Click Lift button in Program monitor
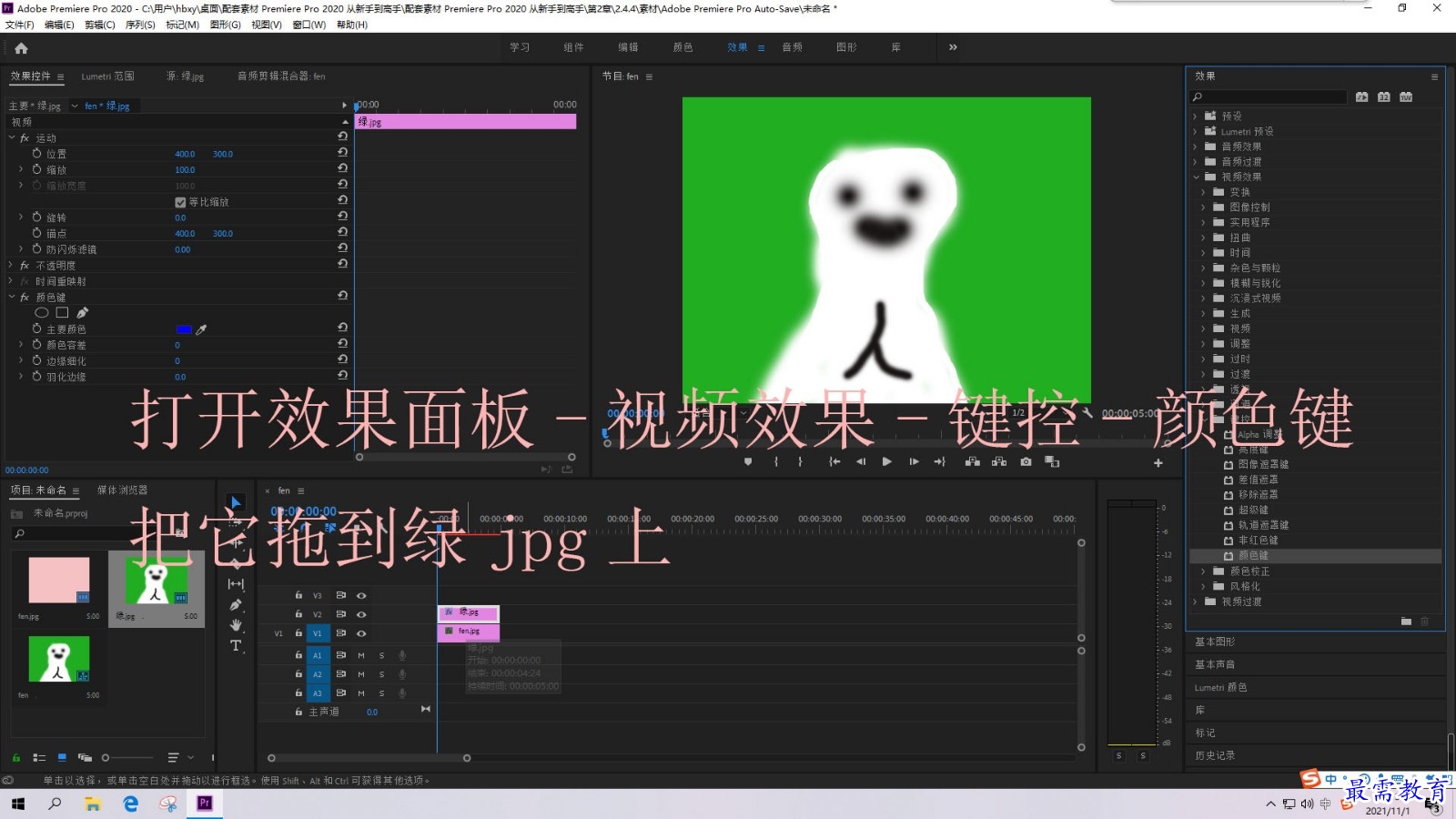Screen dimensions: 1456x819 pos(973,461)
